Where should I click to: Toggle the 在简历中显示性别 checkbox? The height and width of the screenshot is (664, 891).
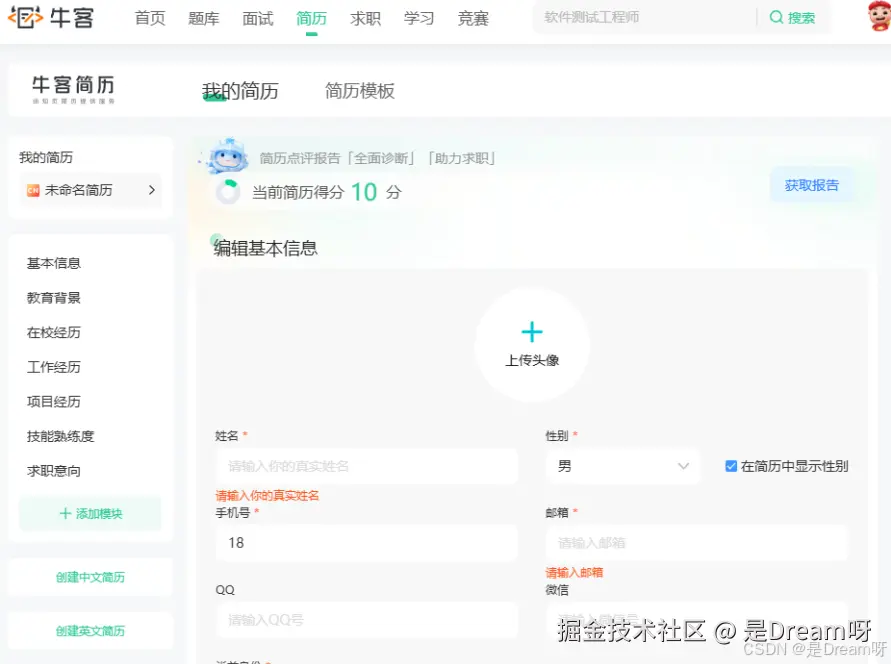tap(731, 464)
